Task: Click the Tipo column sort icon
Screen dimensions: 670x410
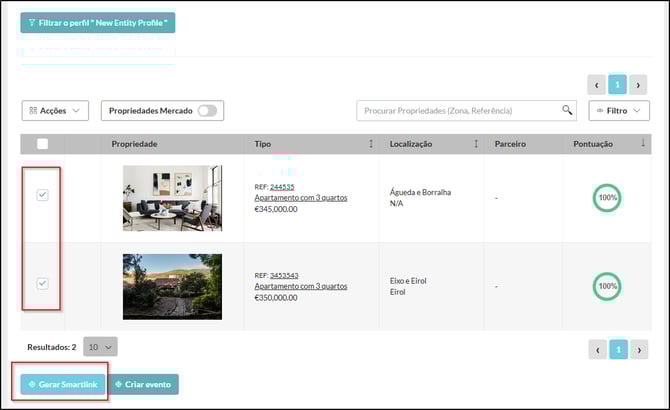Action: tap(371, 144)
